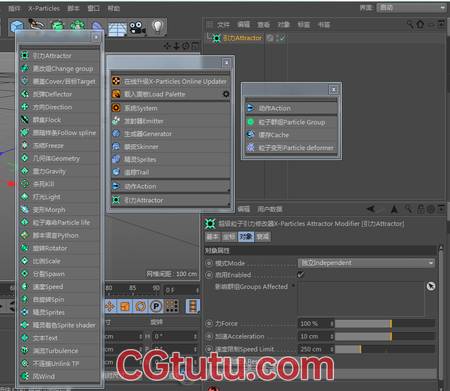450x391 pixels.
Task: Toggle the Enabled checkbox
Action: click(300, 275)
